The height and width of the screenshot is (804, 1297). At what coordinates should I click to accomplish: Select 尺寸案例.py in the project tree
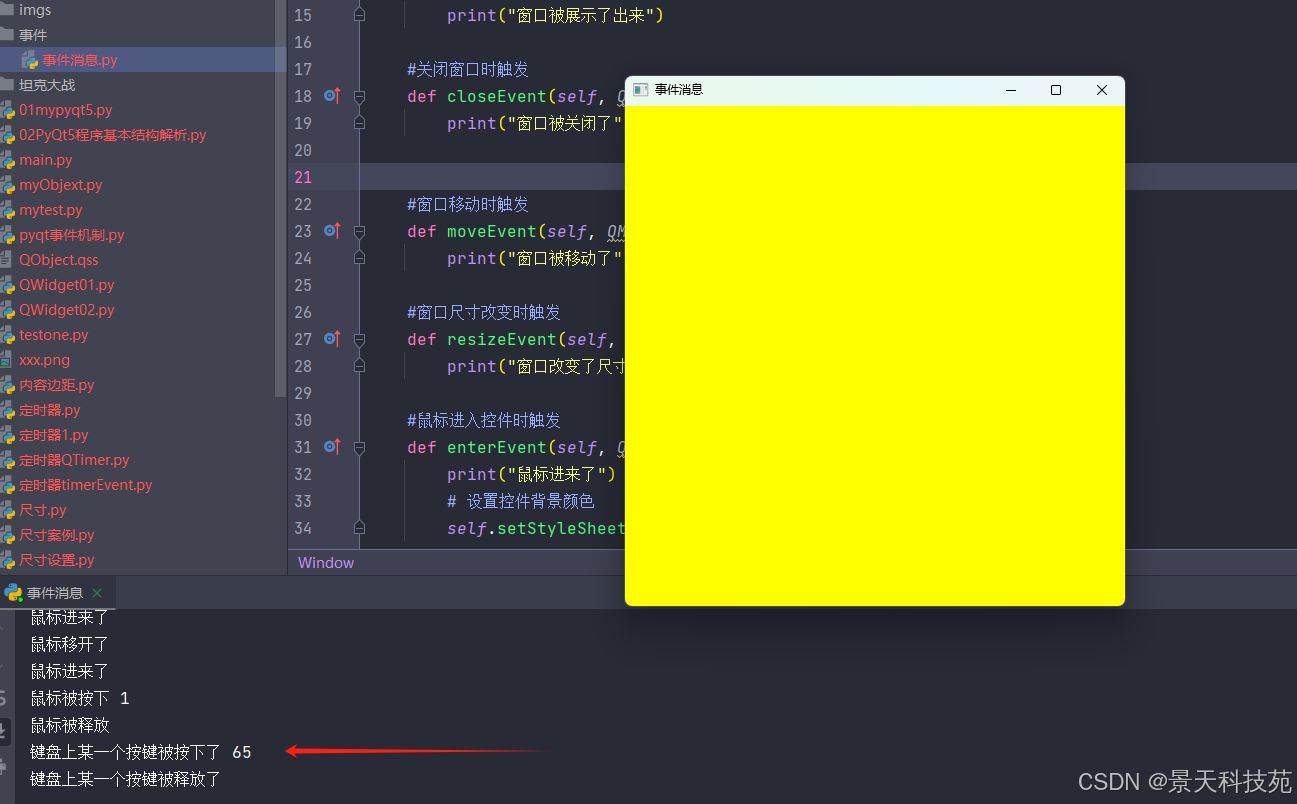click(56, 535)
